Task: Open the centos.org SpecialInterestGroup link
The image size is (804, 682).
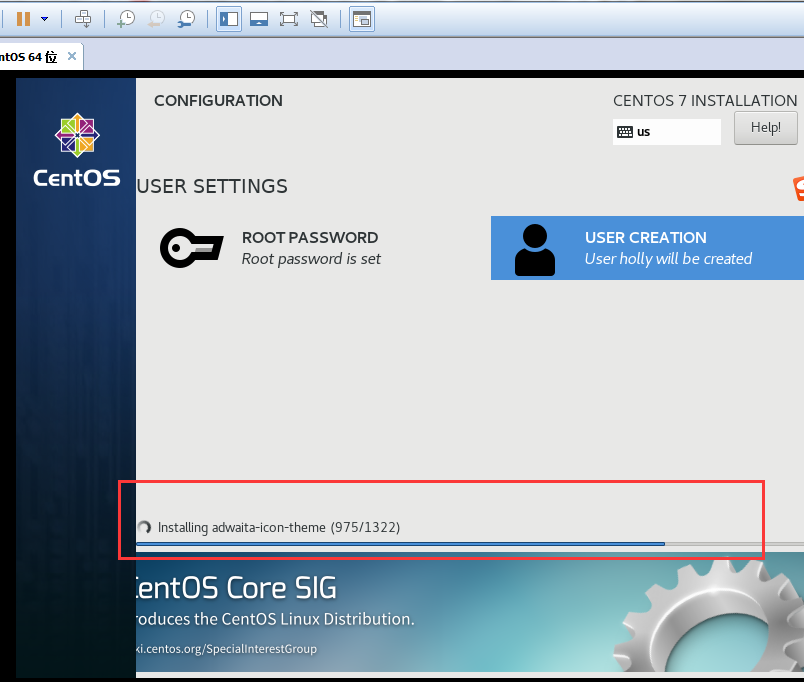Action: click(226, 649)
